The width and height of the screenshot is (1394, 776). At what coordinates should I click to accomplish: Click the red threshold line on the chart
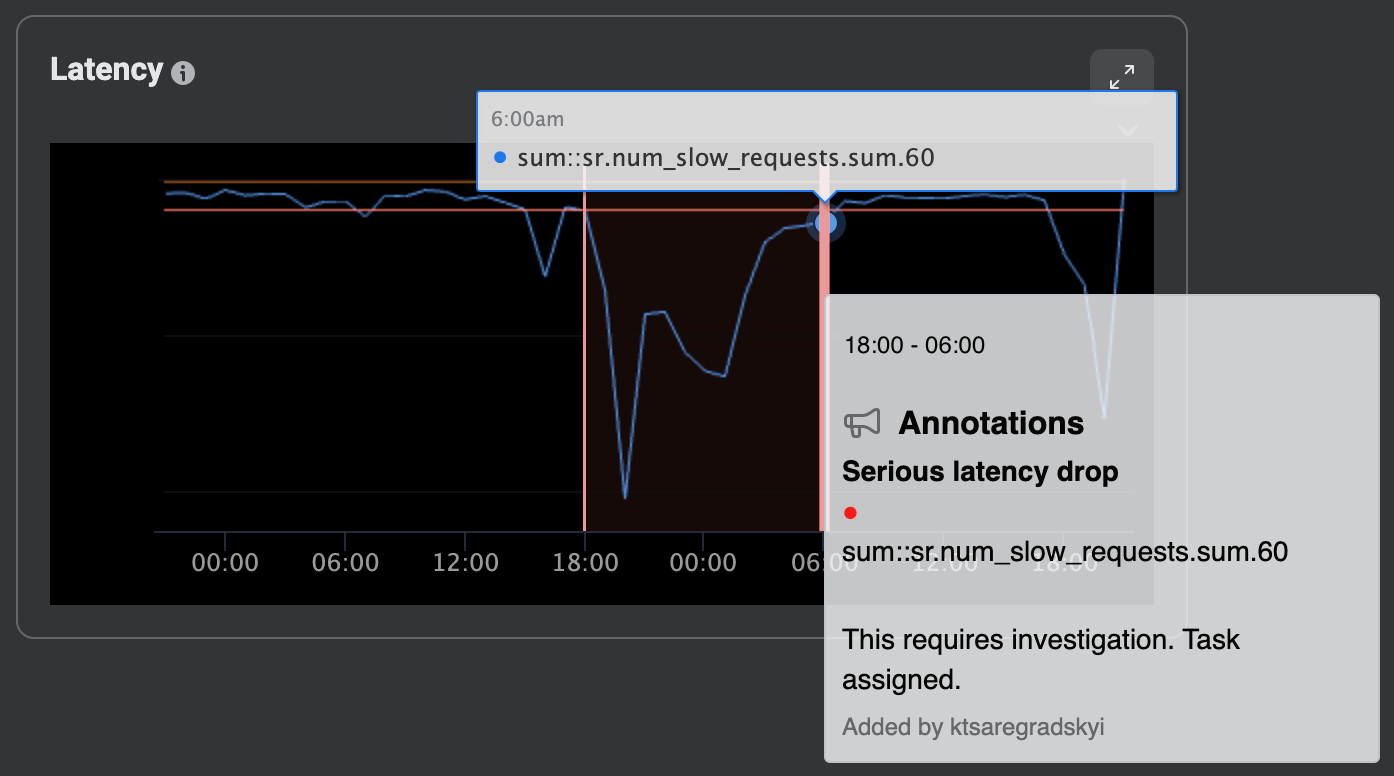point(300,211)
